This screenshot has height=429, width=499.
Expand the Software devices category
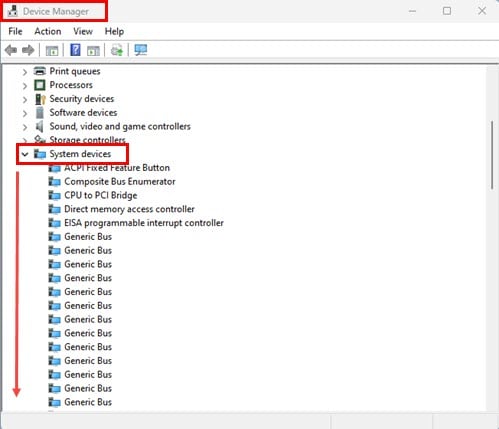point(25,113)
